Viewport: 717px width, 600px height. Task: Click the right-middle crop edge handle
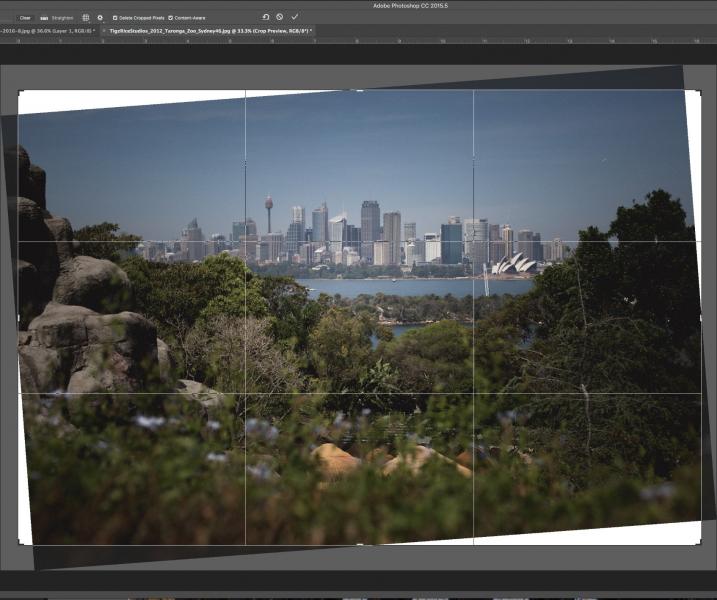tap(700, 318)
